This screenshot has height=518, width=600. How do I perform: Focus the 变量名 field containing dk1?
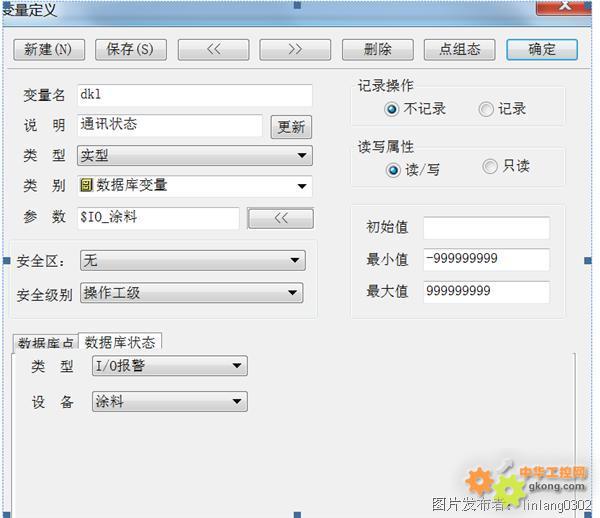pyautogui.click(x=195, y=95)
